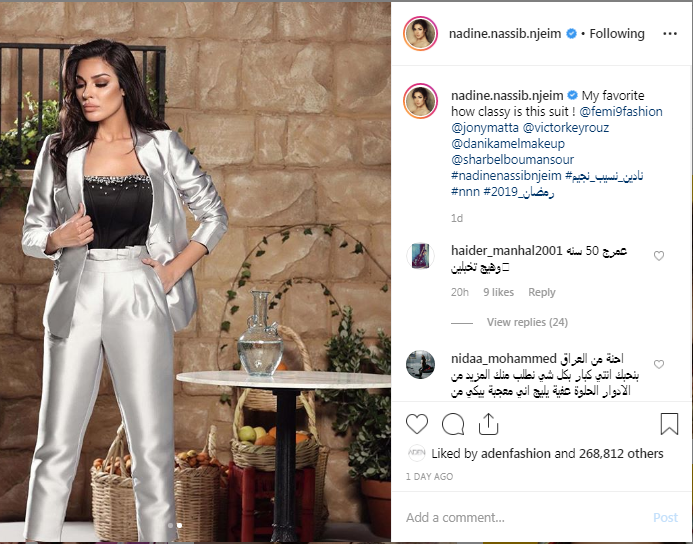Like nidaa_mohammed's comment with the heart

pyautogui.click(x=659, y=364)
